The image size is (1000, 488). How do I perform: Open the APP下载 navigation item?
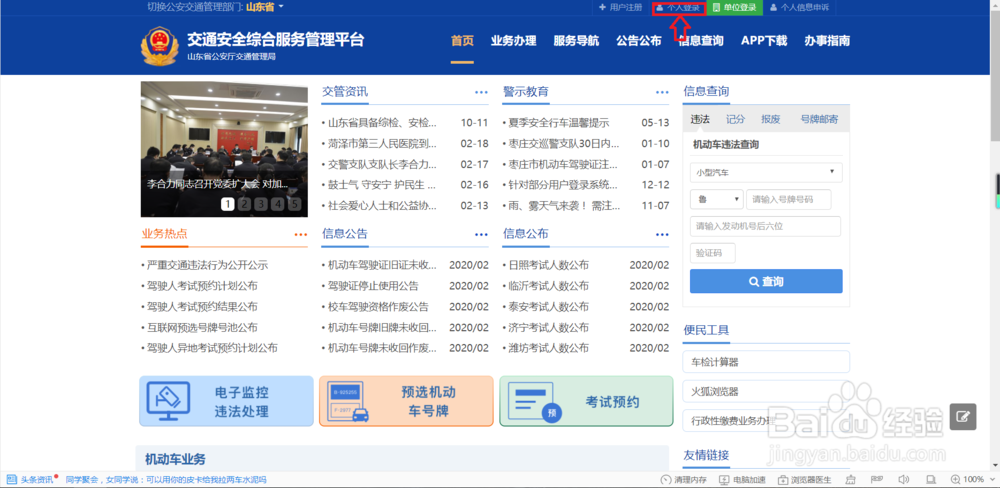click(764, 41)
